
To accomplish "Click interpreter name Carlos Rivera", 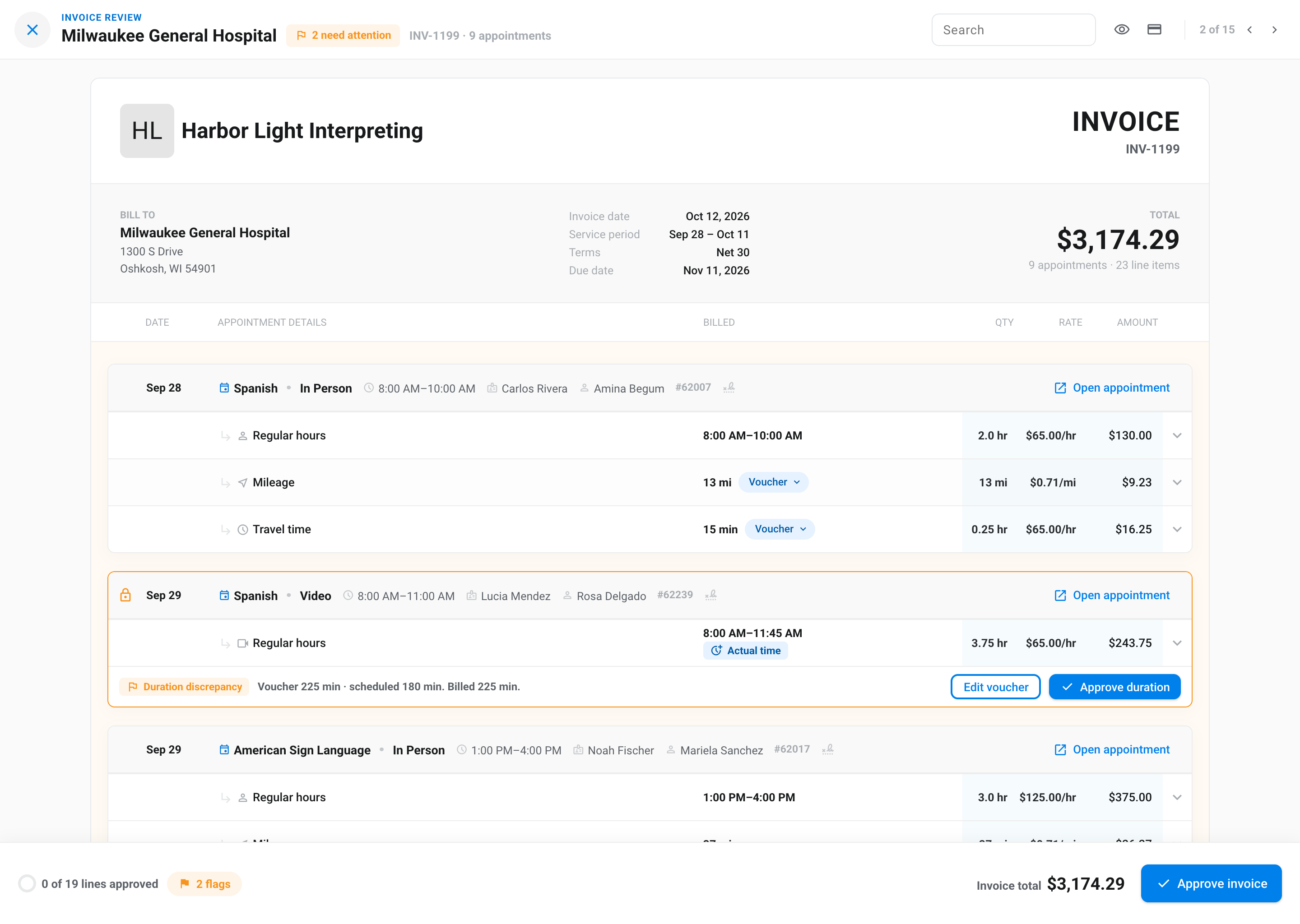I will pyautogui.click(x=534, y=388).
